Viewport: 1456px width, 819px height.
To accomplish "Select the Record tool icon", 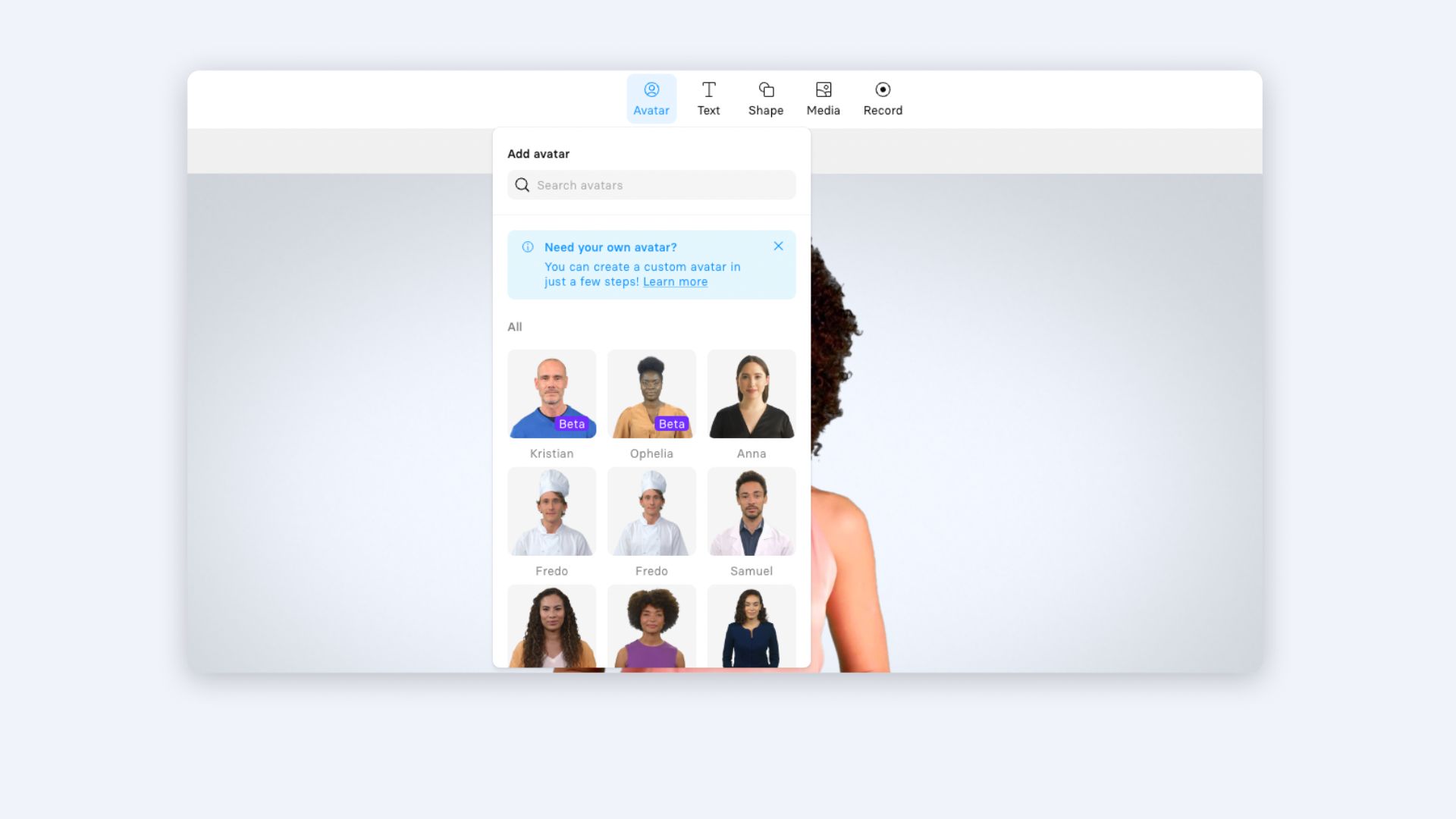I will click(882, 89).
